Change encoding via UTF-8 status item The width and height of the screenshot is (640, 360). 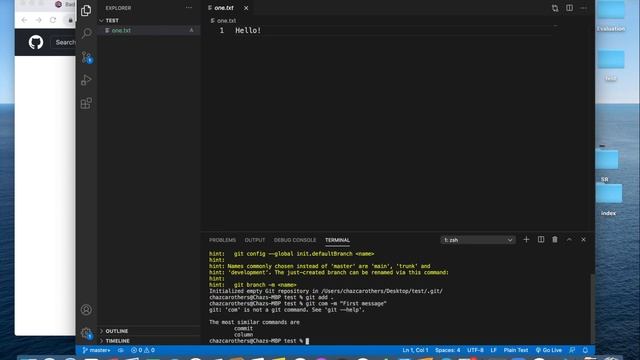tap(475, 350)
